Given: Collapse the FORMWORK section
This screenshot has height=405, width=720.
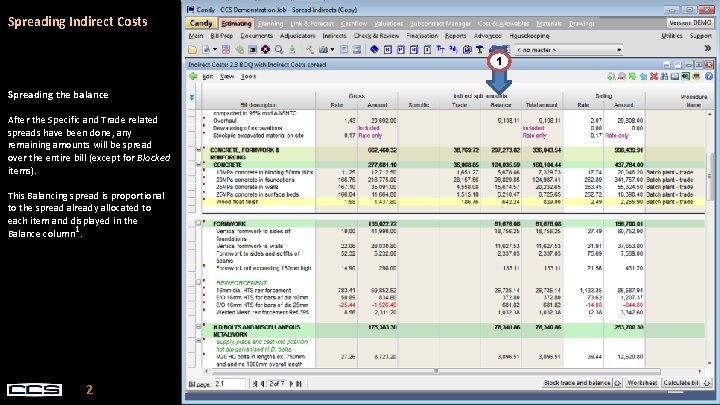Looking at the screenshot, I should tap(198, 223).
